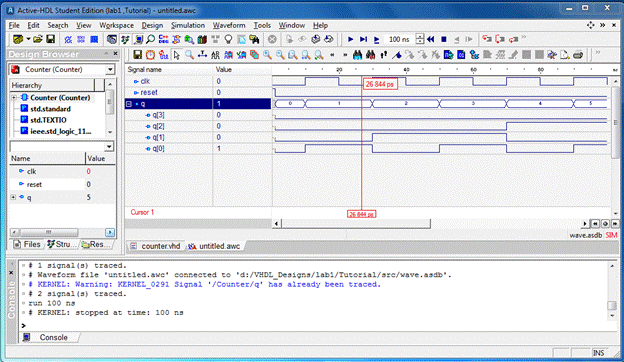Expand the q signal in Design Browser
Screen dimensions: 624x362
click(13, 197)
